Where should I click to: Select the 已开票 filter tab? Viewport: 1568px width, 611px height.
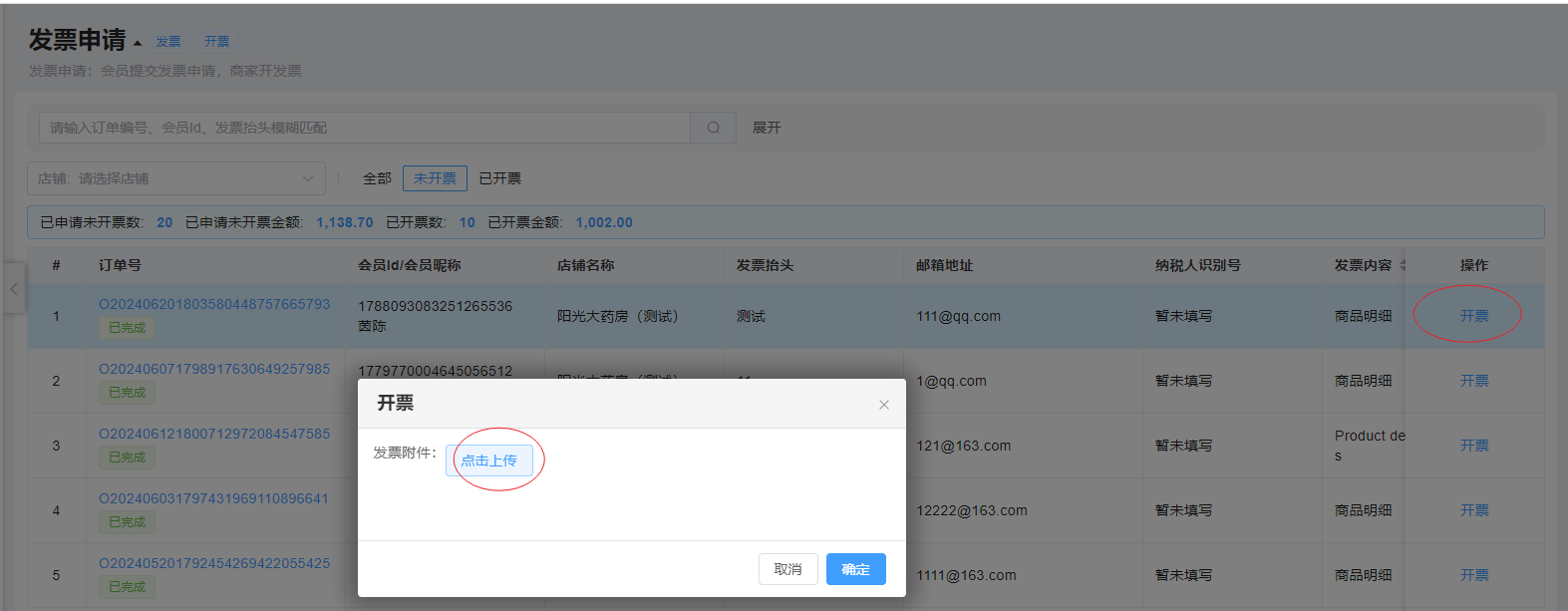(x=499, y=178)
